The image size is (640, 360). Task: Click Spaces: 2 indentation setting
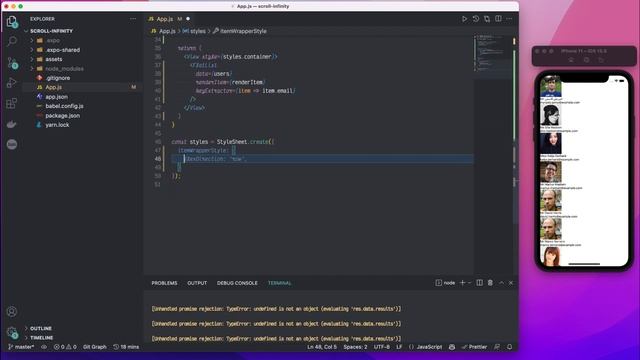click(x=355, y=347)
